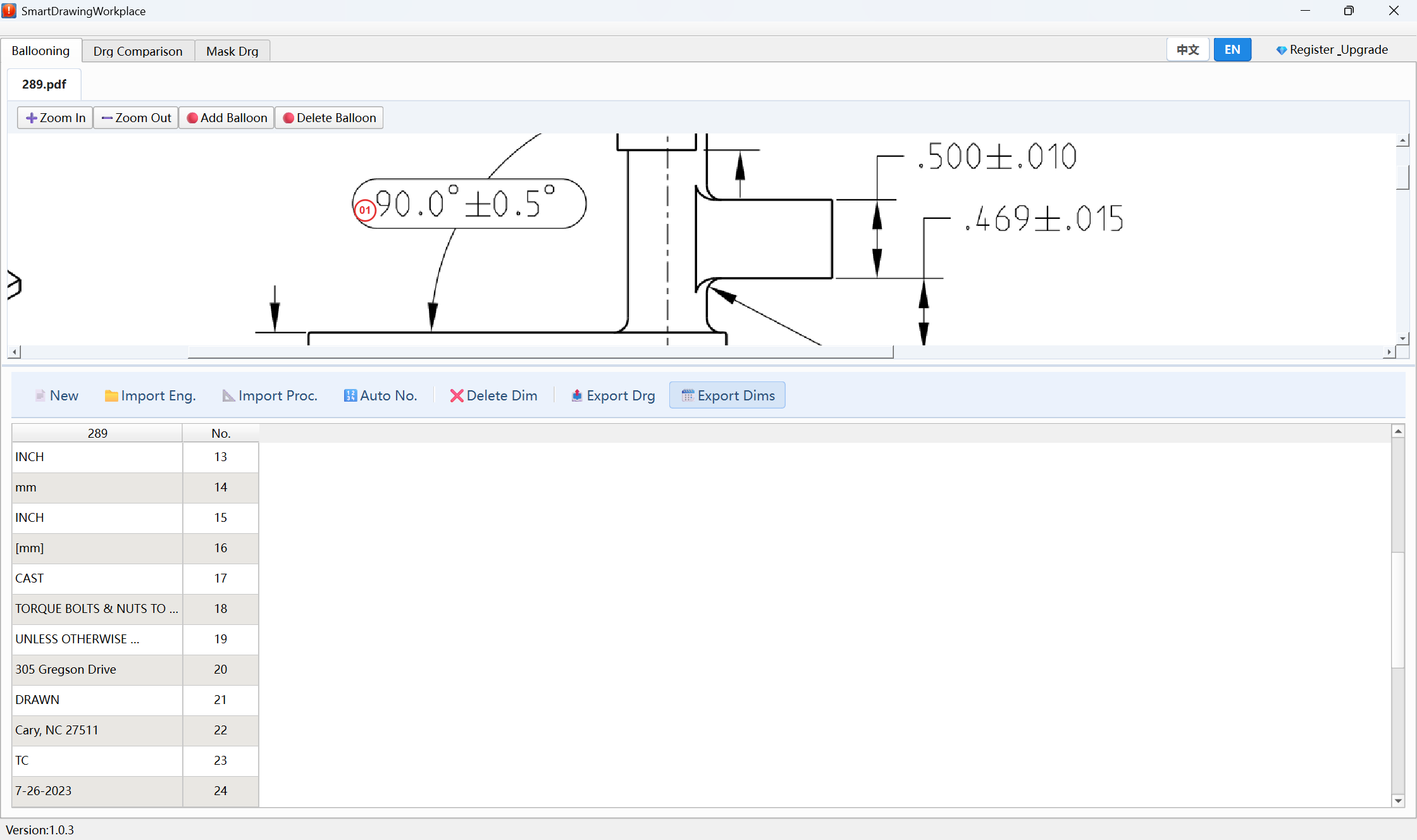Click the table scrollbar down arrow

pyautogui.click(x=1398, y=801)
